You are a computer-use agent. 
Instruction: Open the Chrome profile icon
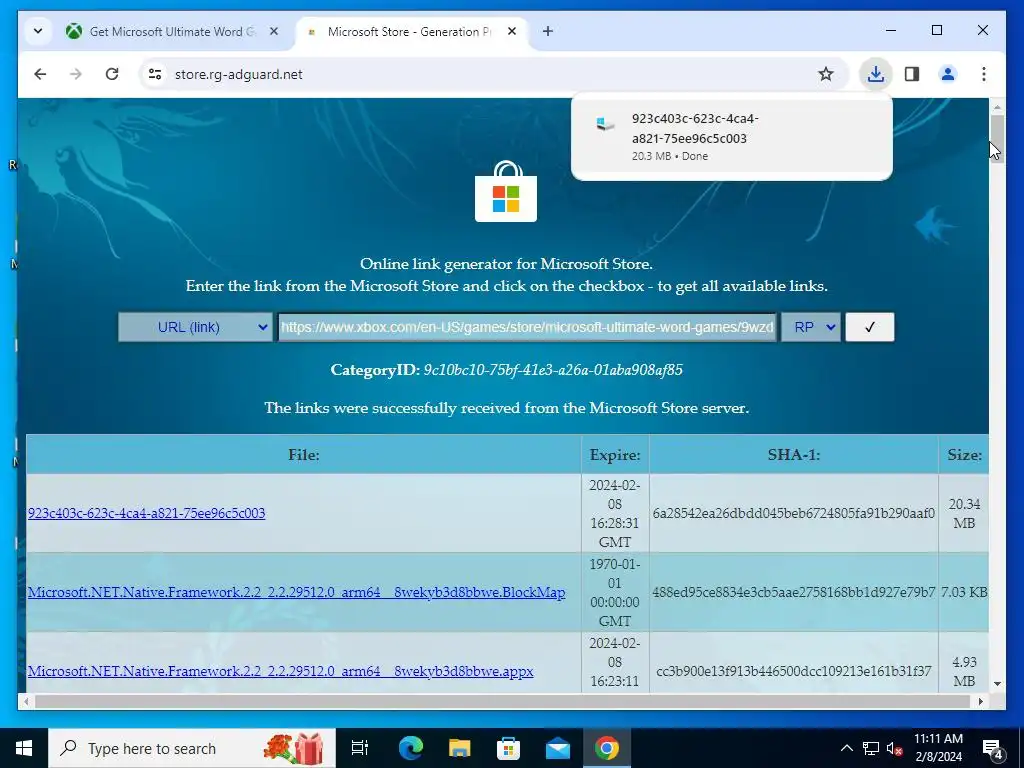948,74
